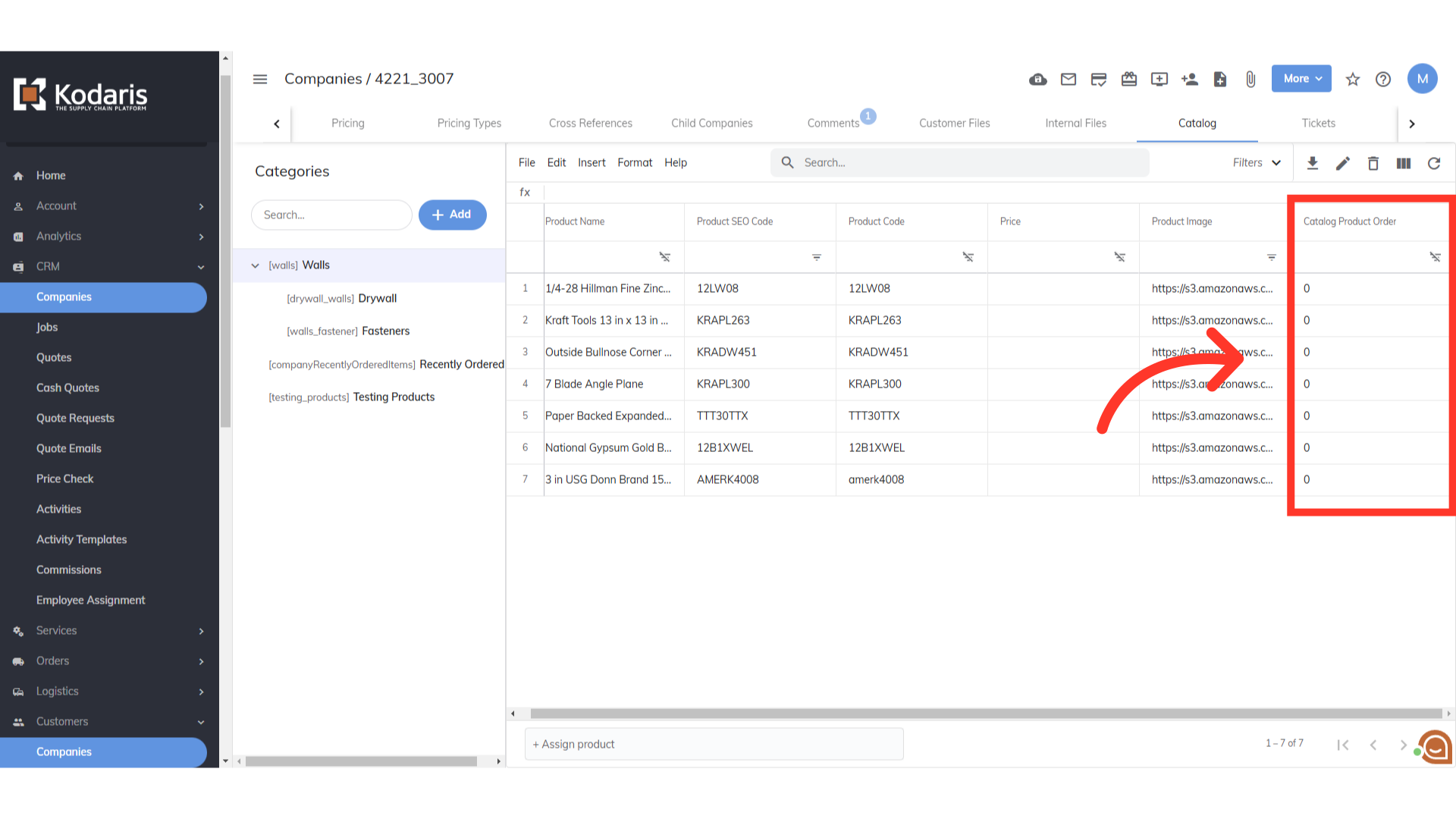
Task: Expand the Filters dropdown
Action: (1257, 163)
